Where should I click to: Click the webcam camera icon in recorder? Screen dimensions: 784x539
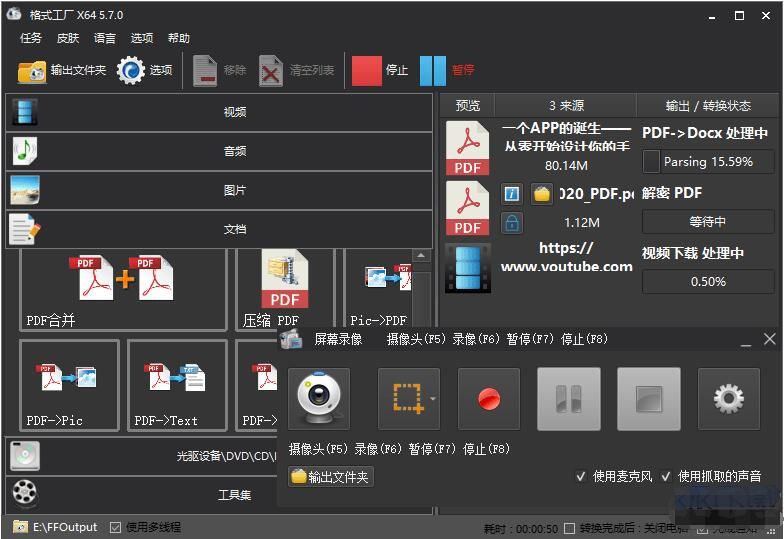(319, 399)
